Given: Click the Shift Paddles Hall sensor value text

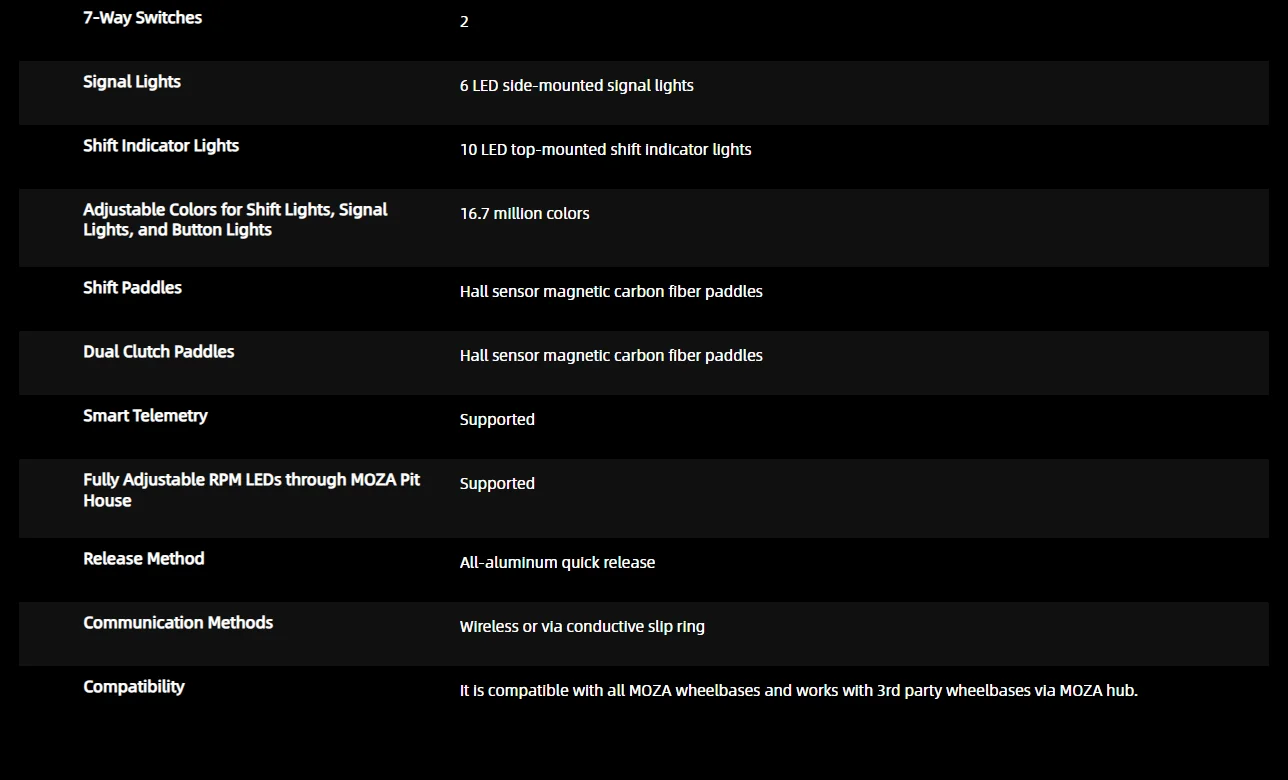Looking at the screenshot, I should point(611,292).
